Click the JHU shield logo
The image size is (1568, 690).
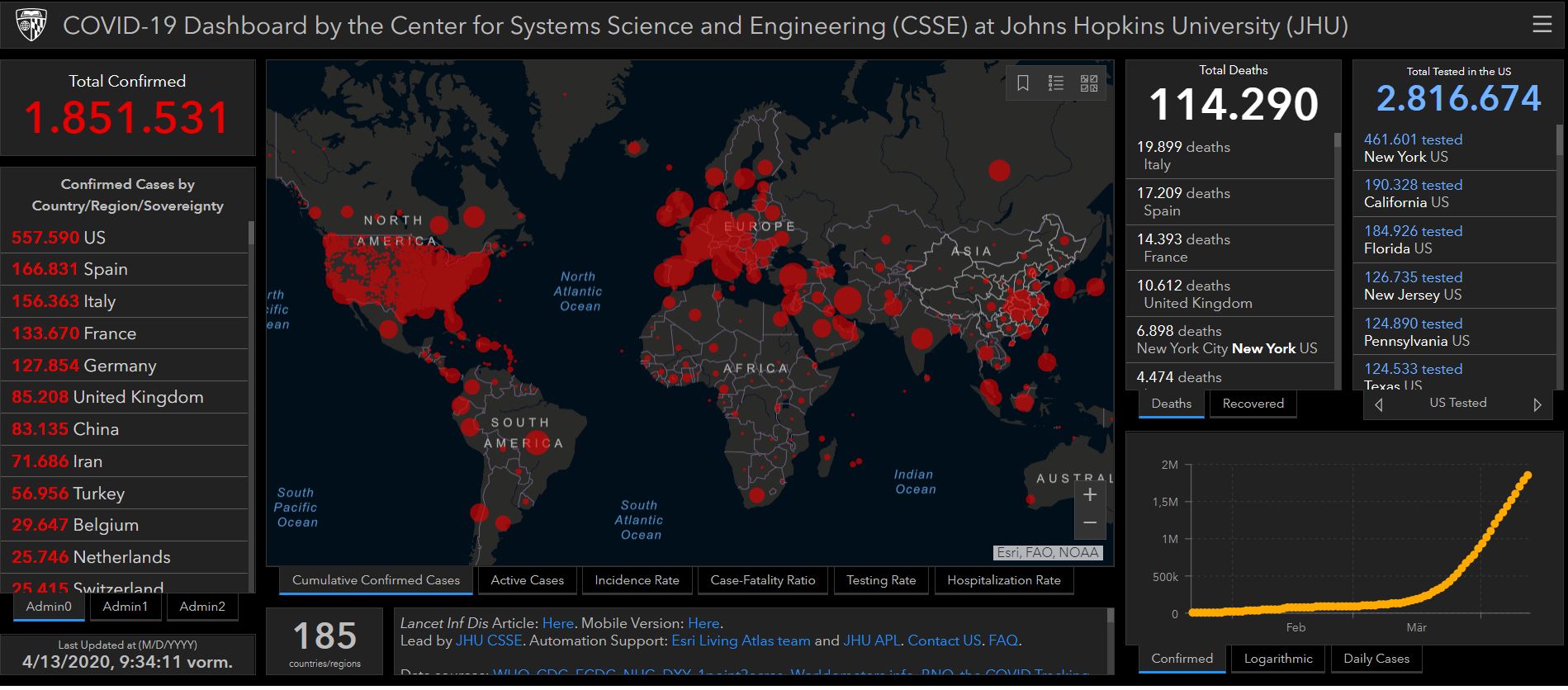tap(31, 25)
